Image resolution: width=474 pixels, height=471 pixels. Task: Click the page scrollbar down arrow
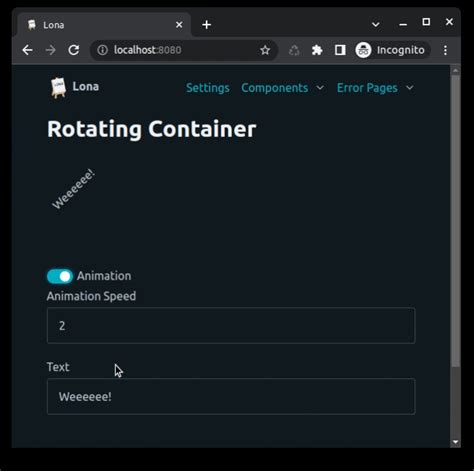coord(455,442)
